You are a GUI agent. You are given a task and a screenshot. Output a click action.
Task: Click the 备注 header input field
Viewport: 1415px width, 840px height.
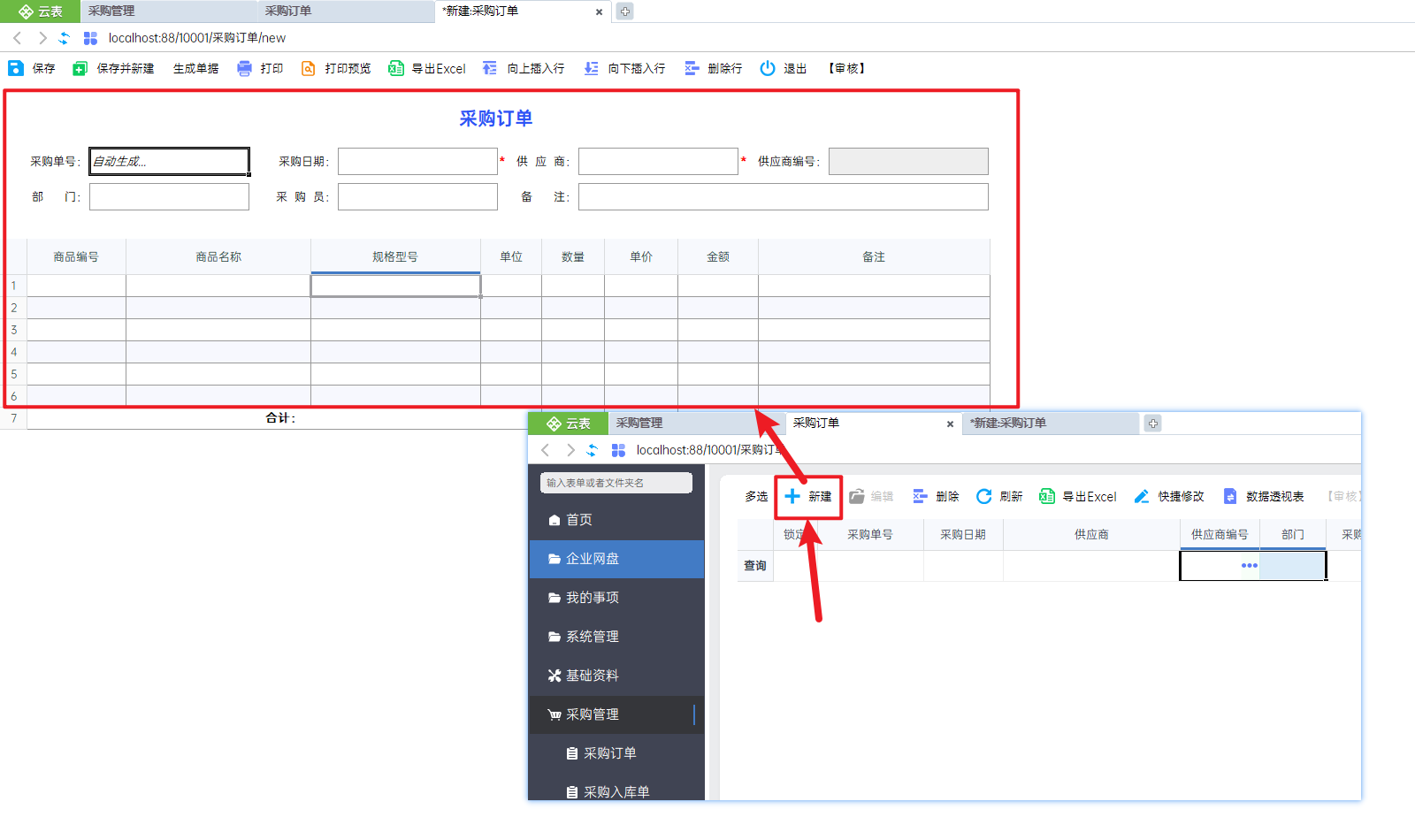784,196
